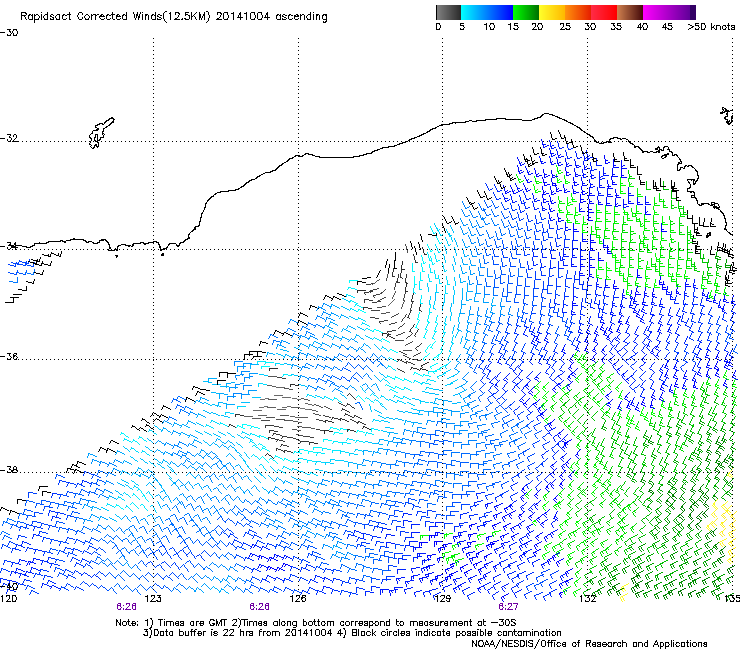Click the latitude label '-30'
Viewport: 740px width, 650px height.
[x=9, y=33]
